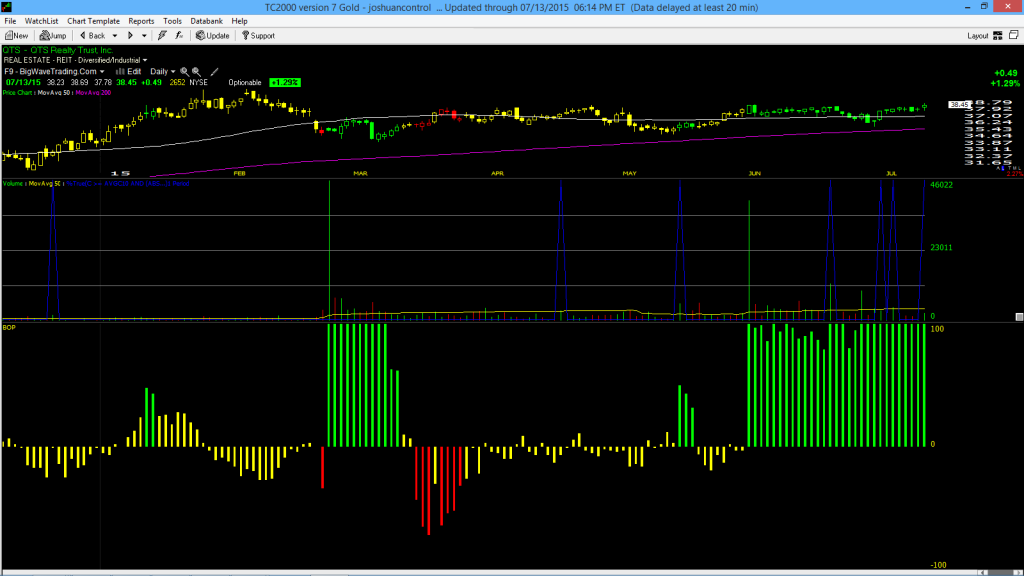The image size is (1024, 576).
Task: Open the WatchList menu
Action: tap(41, 21)
